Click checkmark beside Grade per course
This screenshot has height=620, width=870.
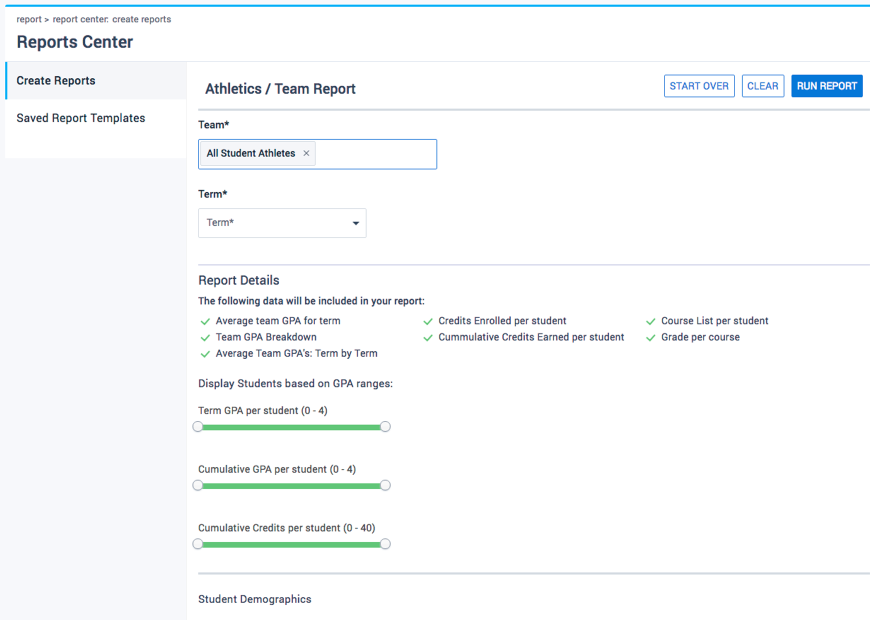651,338
